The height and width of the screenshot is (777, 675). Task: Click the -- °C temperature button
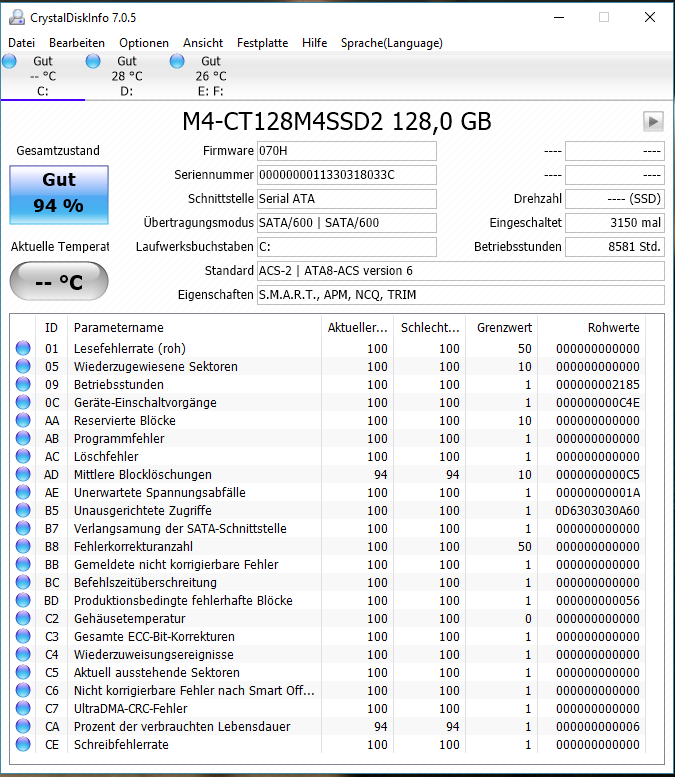59,281
